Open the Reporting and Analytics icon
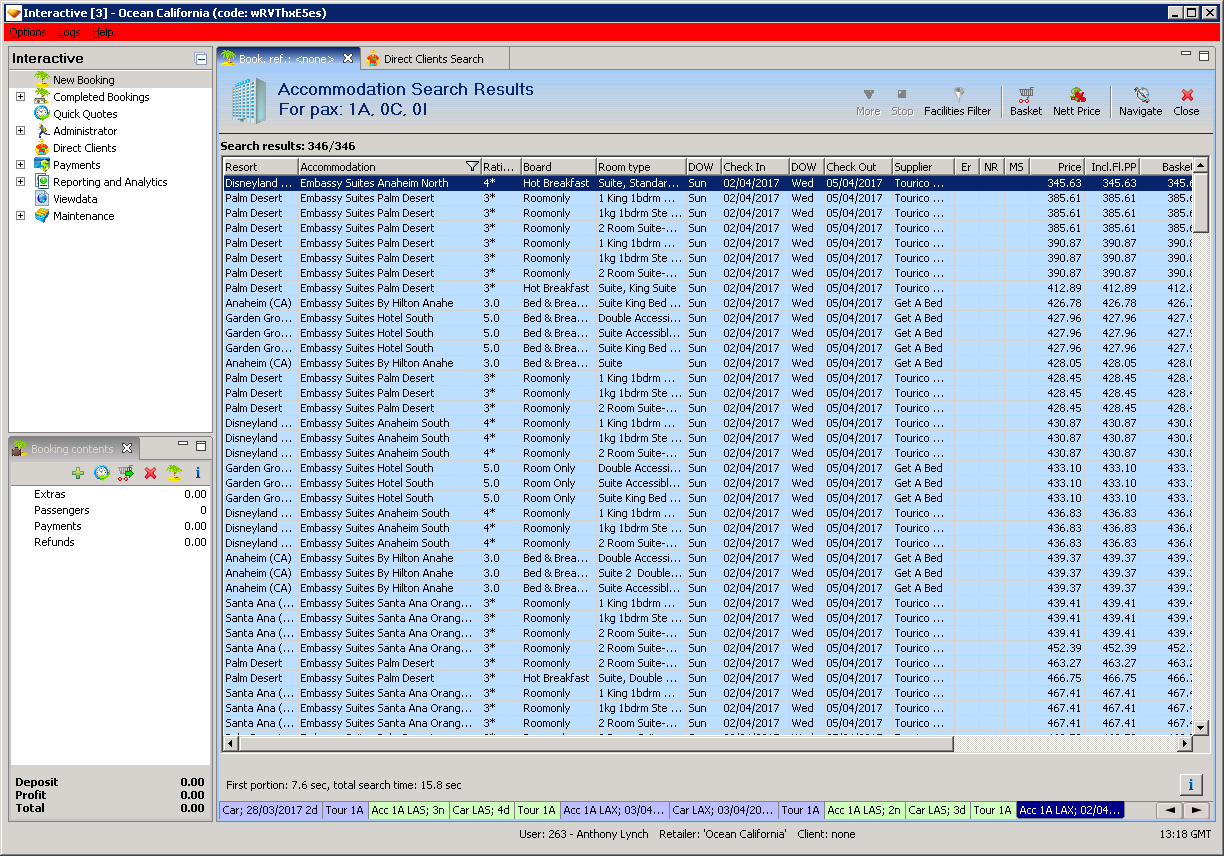The width and height of the screenshot is (1224, 856). click(42, 181)
